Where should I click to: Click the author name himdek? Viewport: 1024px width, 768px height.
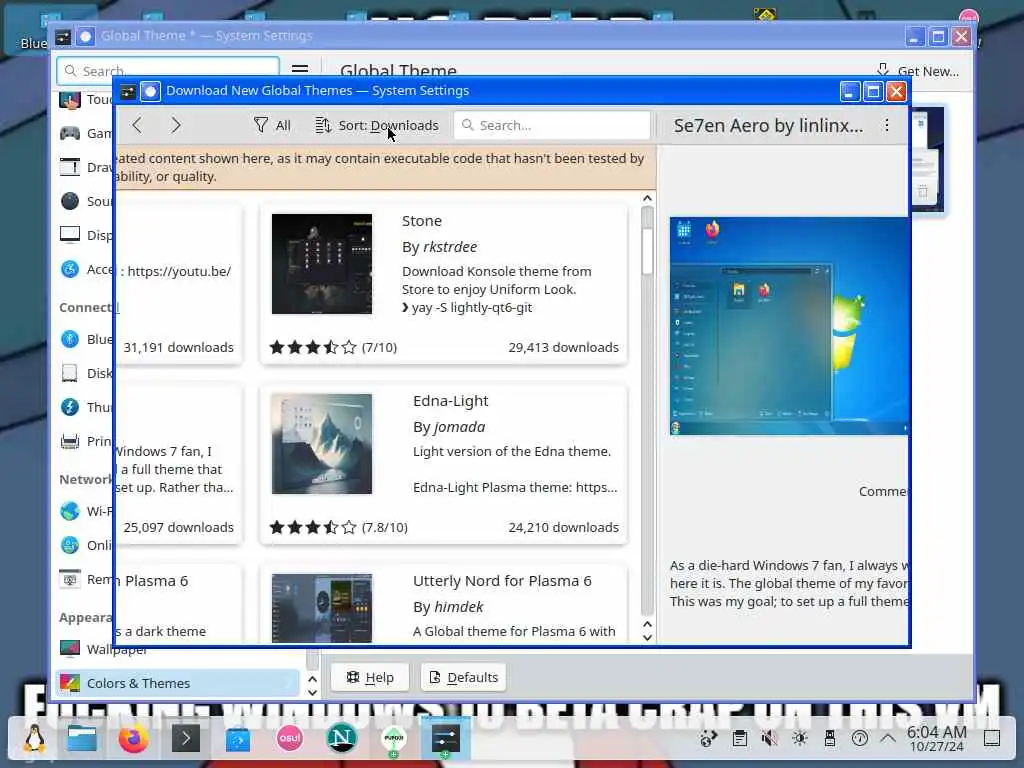click(x=458, y=607)
